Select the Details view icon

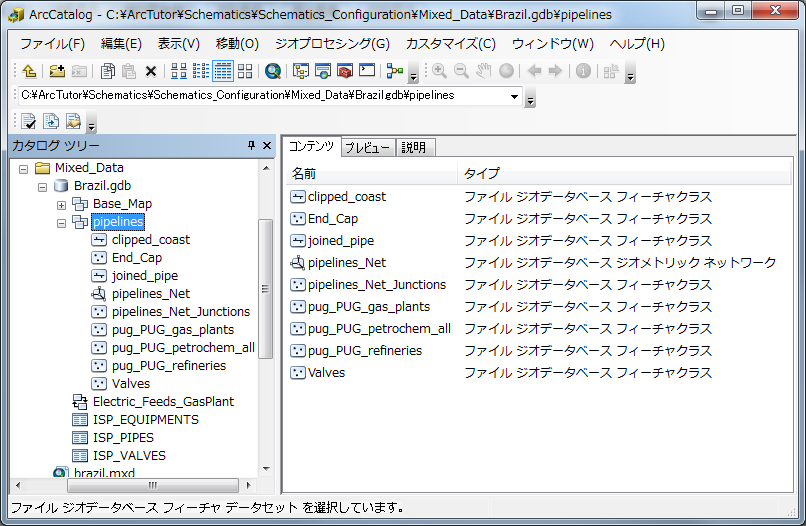223,71
